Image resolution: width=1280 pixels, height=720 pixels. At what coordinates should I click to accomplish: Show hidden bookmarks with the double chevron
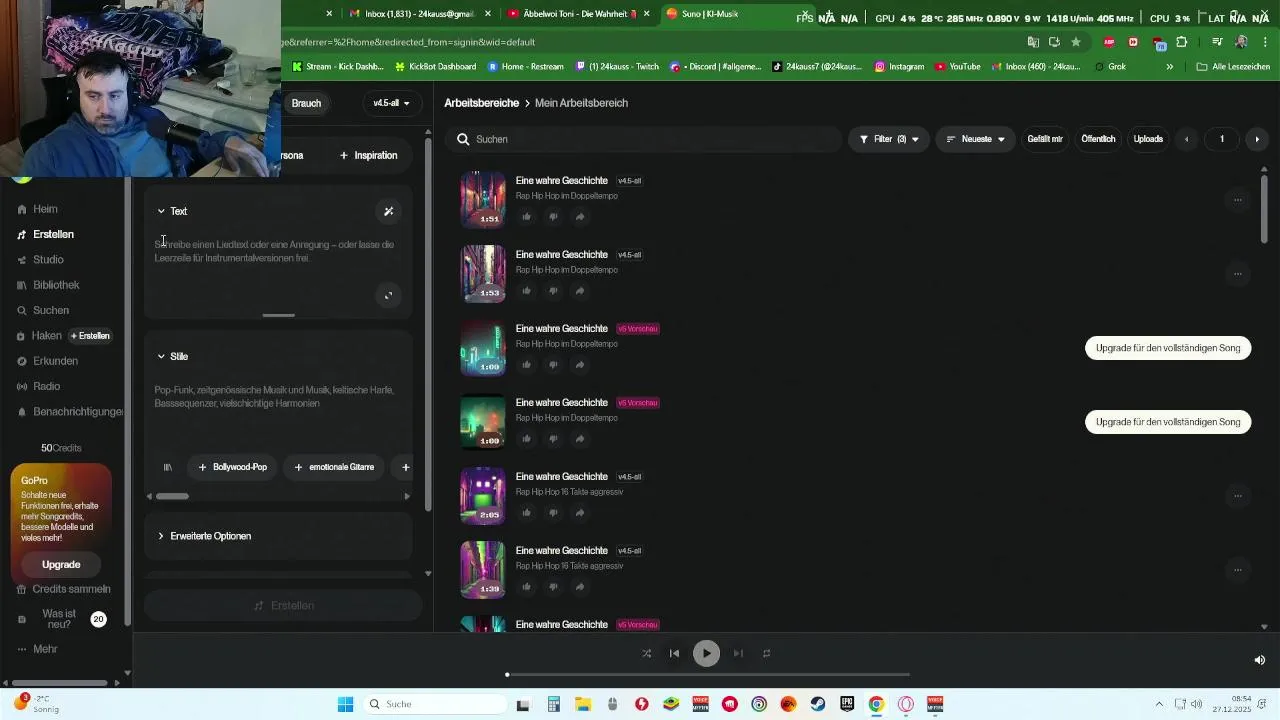tap(1169, 67)
